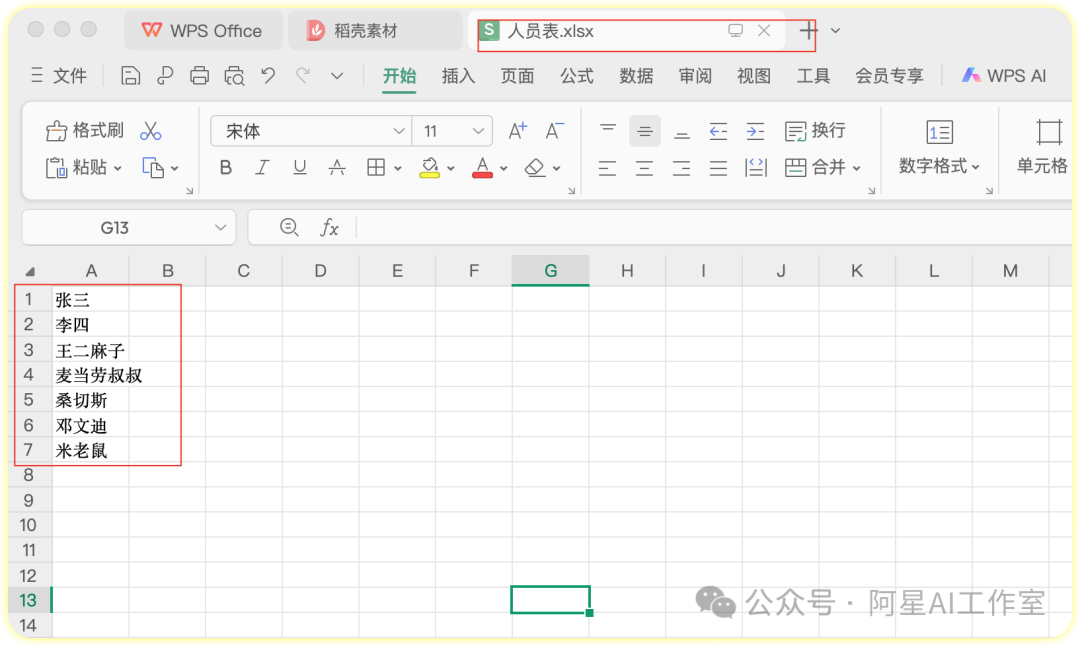The image size is (1080, 646).
Task: Click the WPS Office home tab
Action: tap(203, 30)
